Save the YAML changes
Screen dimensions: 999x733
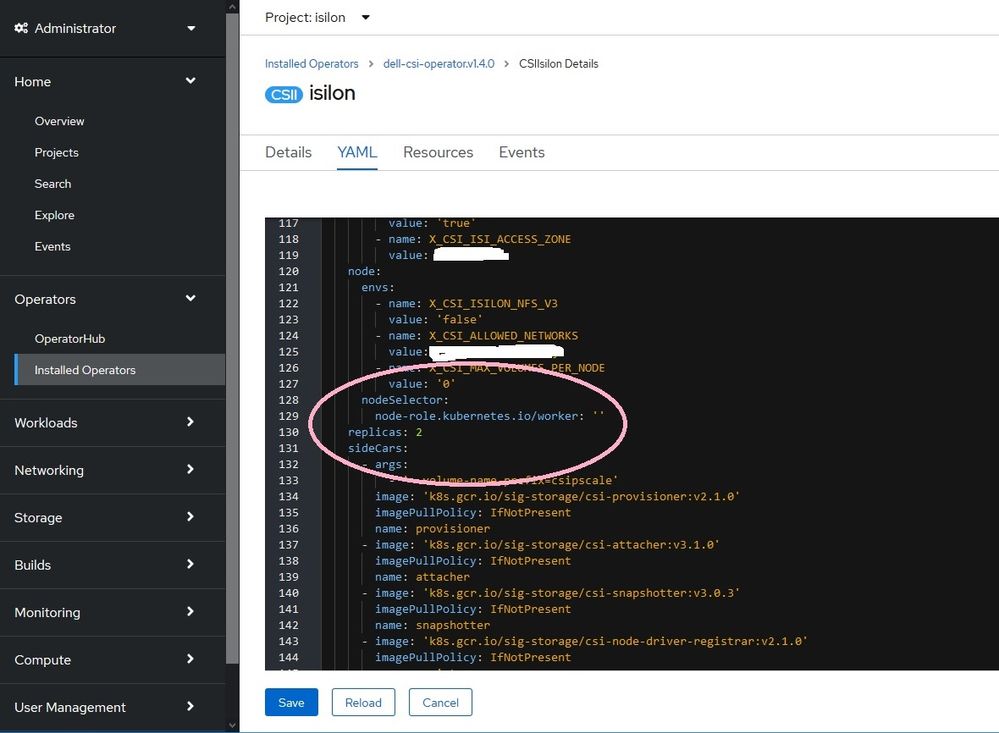click(x=291, y=702)
